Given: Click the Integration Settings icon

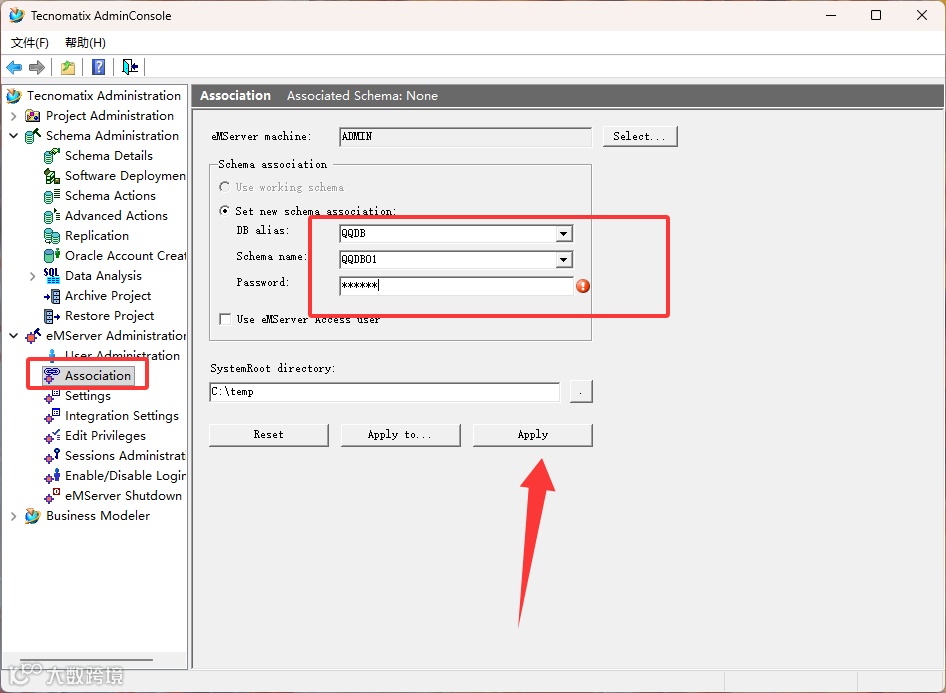Looking at the screenshot, I should (x=52, y=416).
